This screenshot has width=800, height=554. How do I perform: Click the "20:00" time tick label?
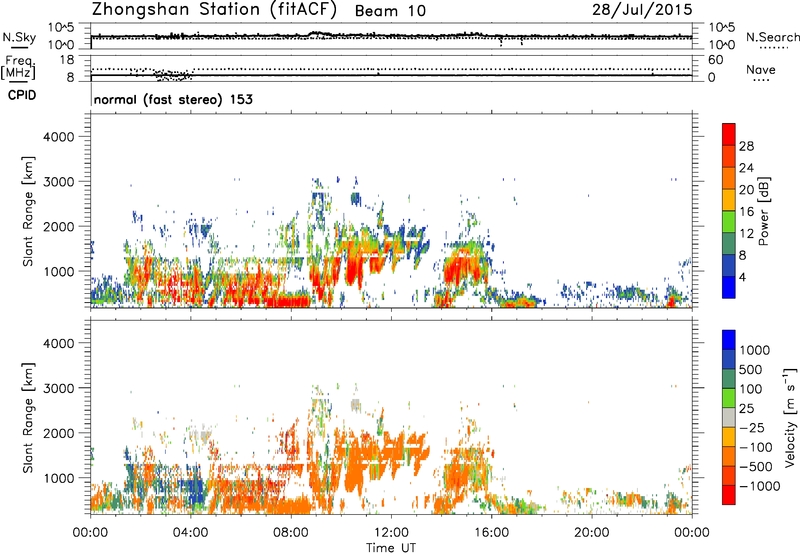pyautogui.click(x=591, y=533)
